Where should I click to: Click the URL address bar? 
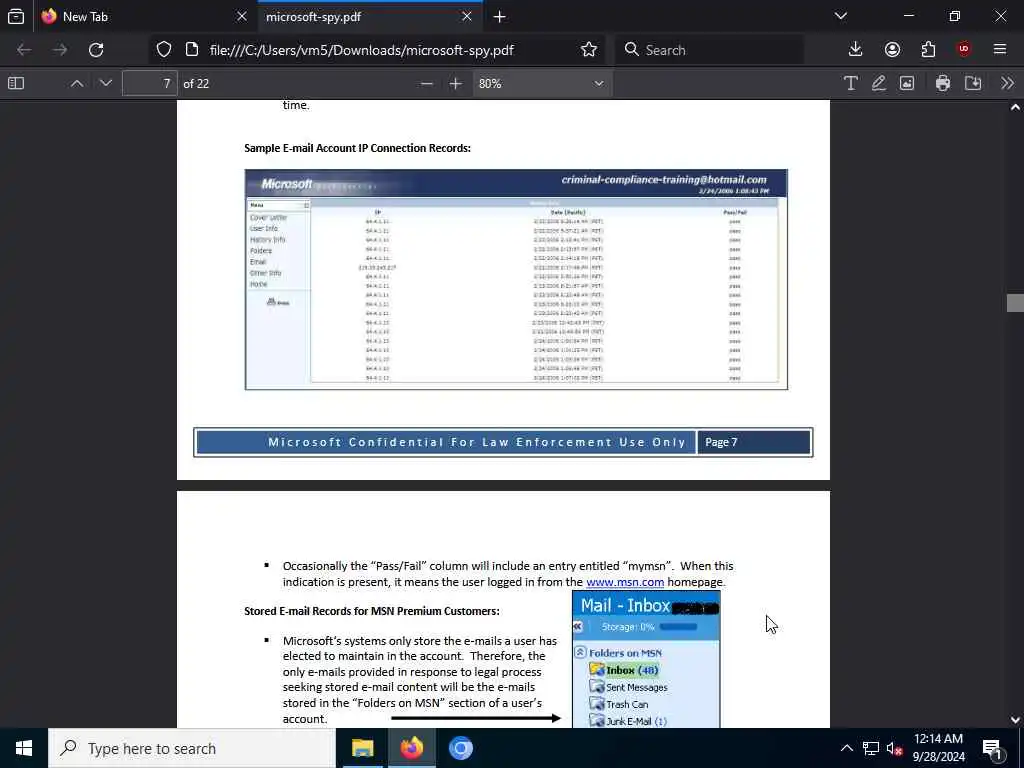tap(360, 50)
